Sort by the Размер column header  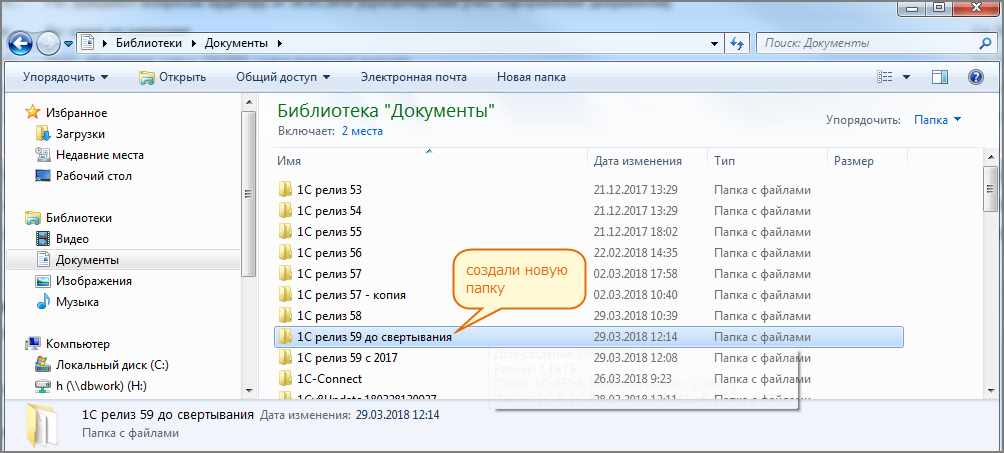(866, 161)
